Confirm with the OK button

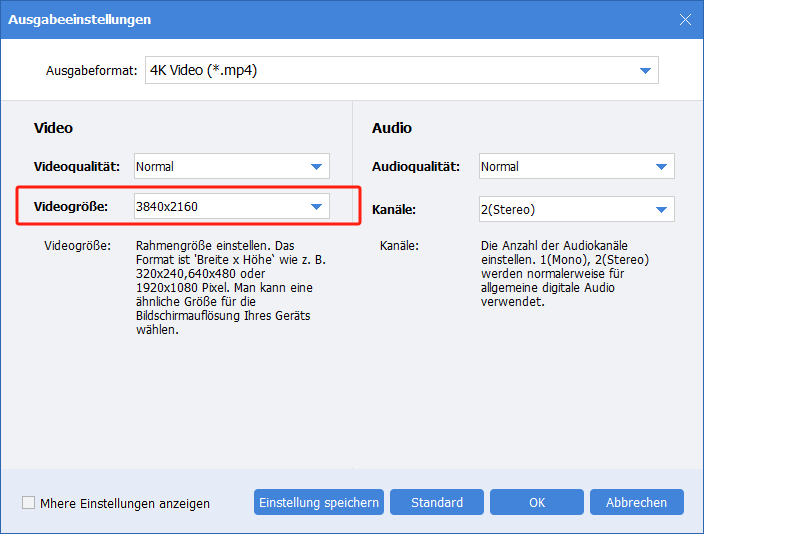click(x=537, y=502)
